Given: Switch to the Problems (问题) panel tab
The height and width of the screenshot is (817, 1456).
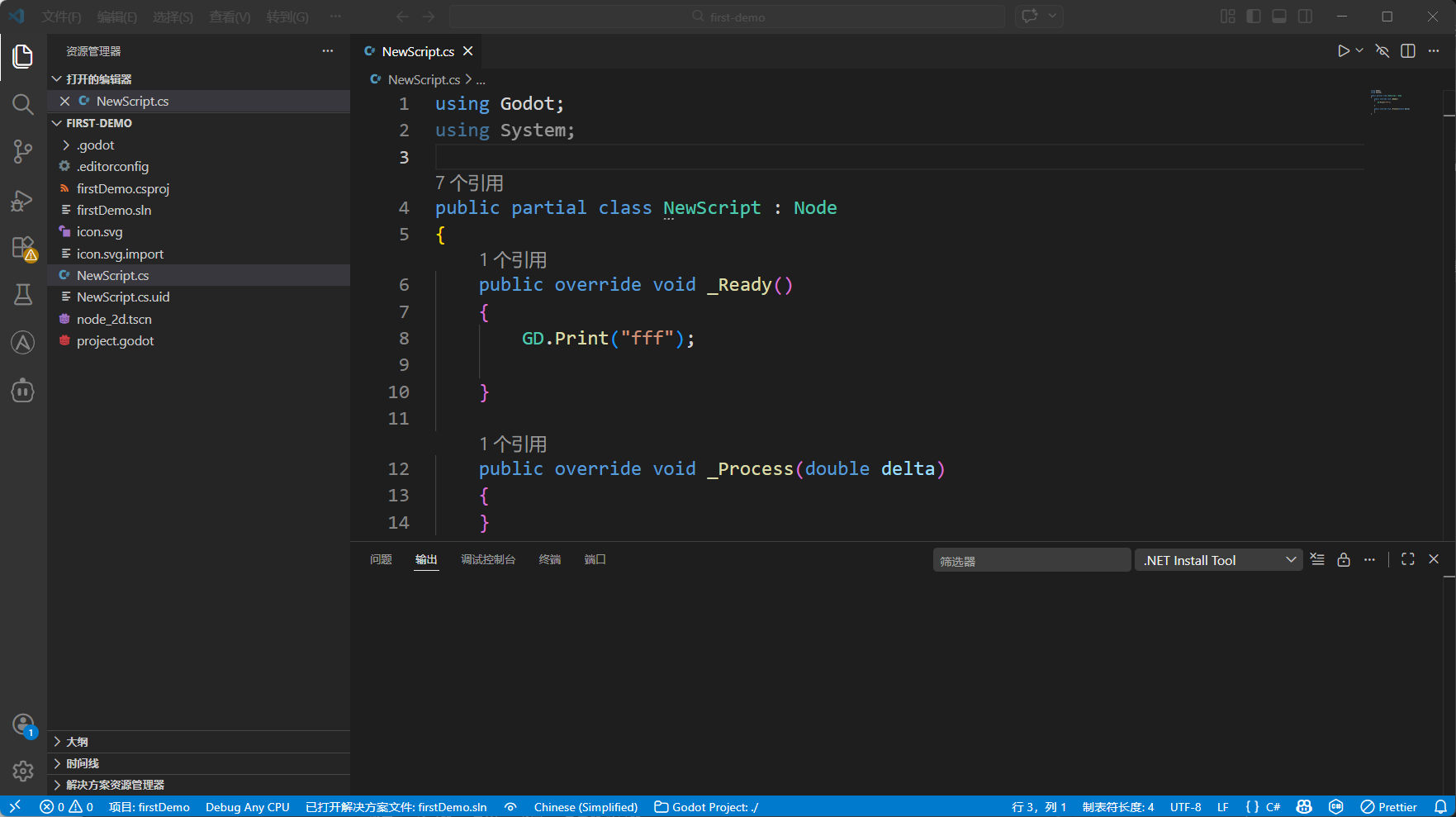Looking at the screenshot, I should [x=381, y=559].
